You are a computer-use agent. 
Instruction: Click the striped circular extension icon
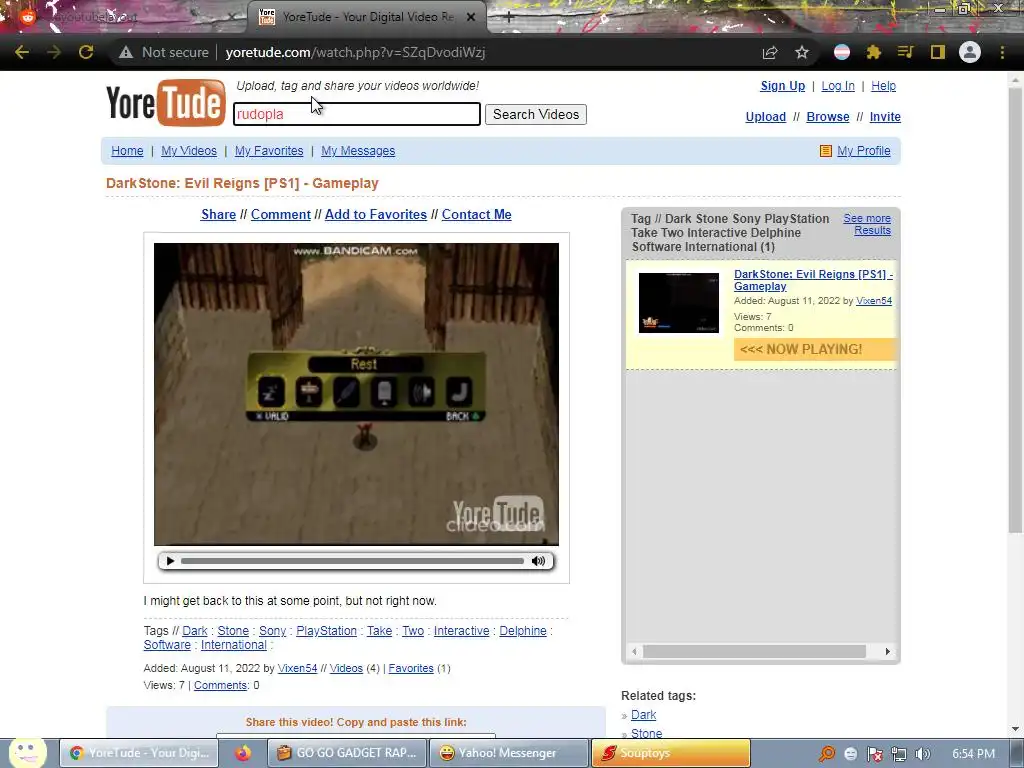pyautogui.click(x=842, y=52)
